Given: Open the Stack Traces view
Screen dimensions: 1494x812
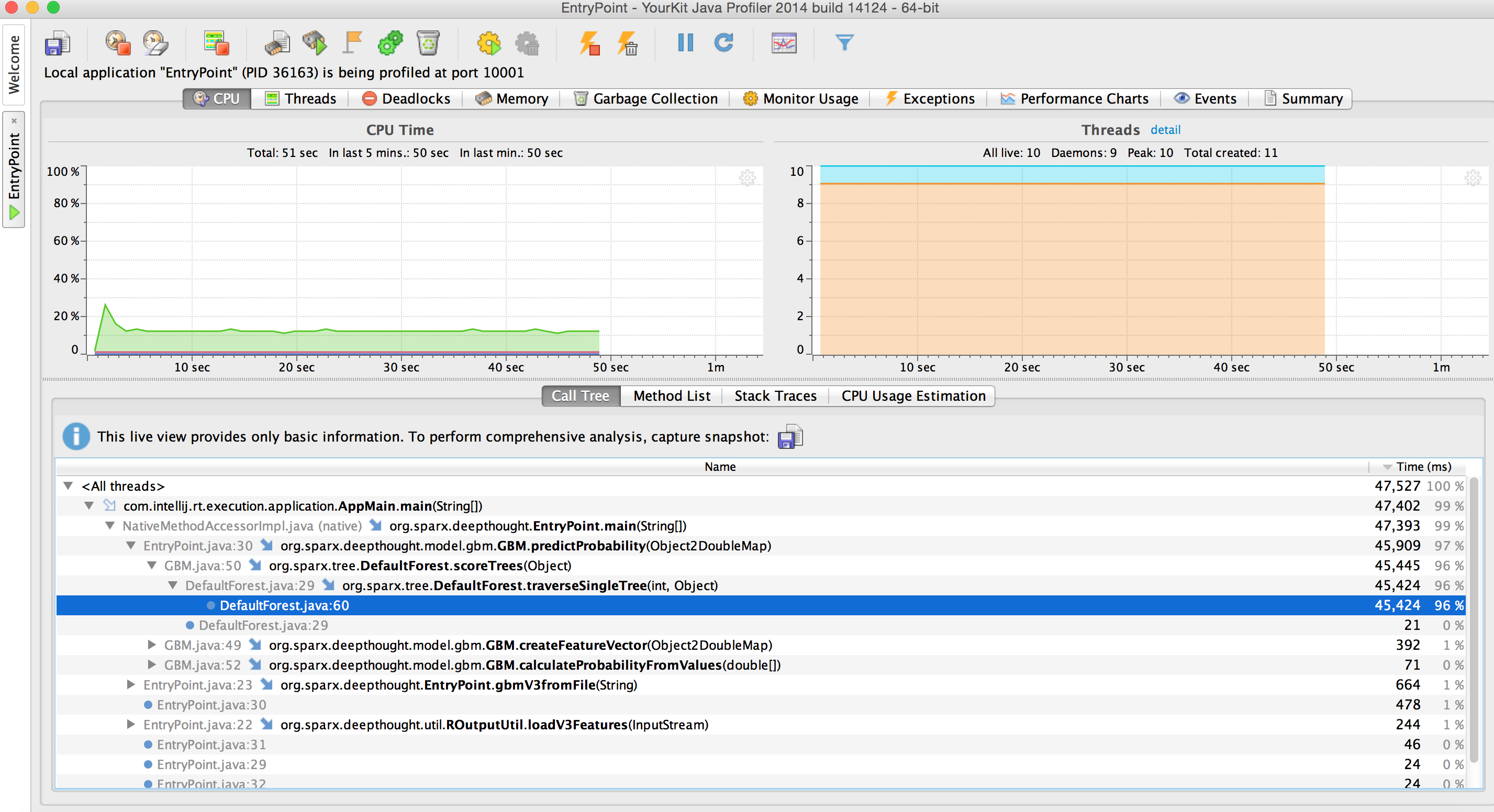Looking at the screenshot, I should (775, 396).
